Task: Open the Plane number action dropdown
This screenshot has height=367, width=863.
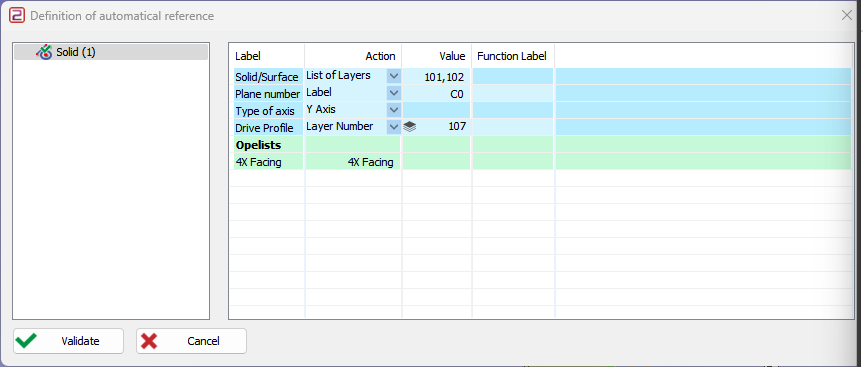Action: pyautogui.click(x=394, y=93)
